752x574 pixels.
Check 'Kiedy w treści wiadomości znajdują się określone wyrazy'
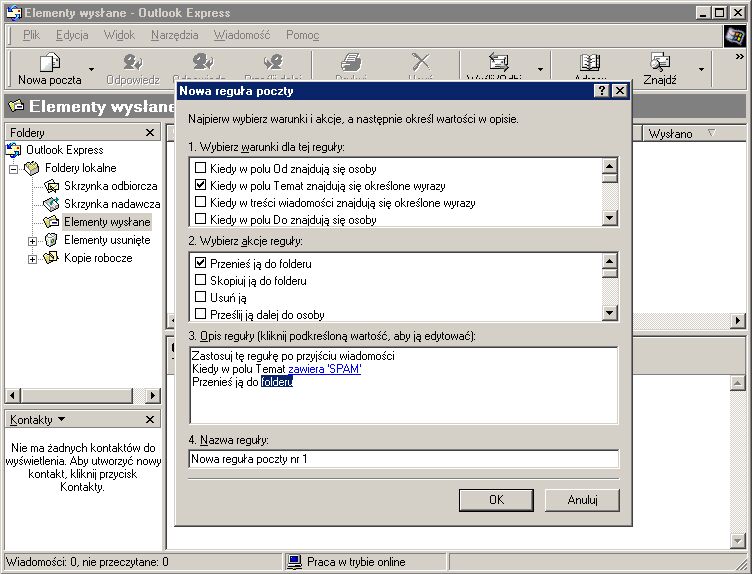pyautogui.click(x=200, y=202)
